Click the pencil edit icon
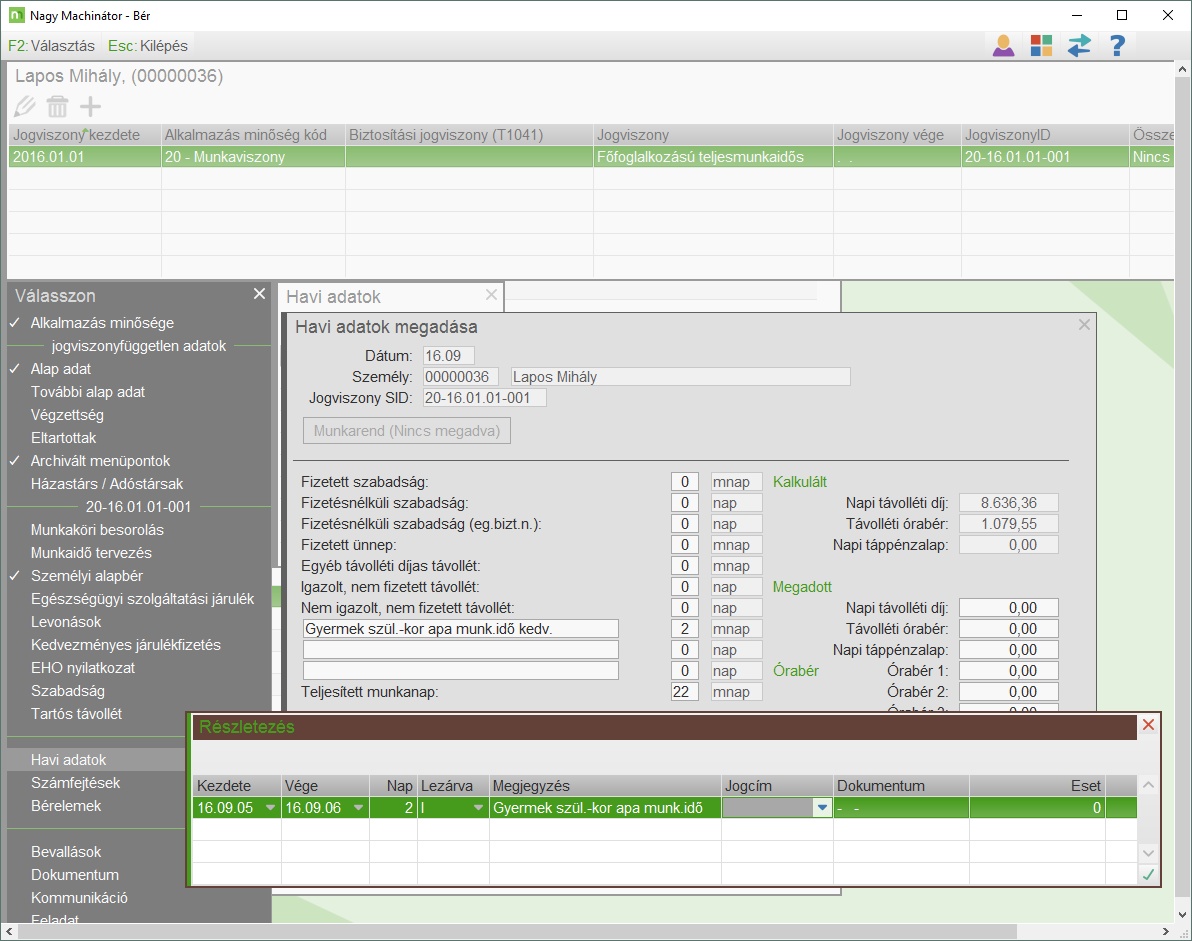 26,107
